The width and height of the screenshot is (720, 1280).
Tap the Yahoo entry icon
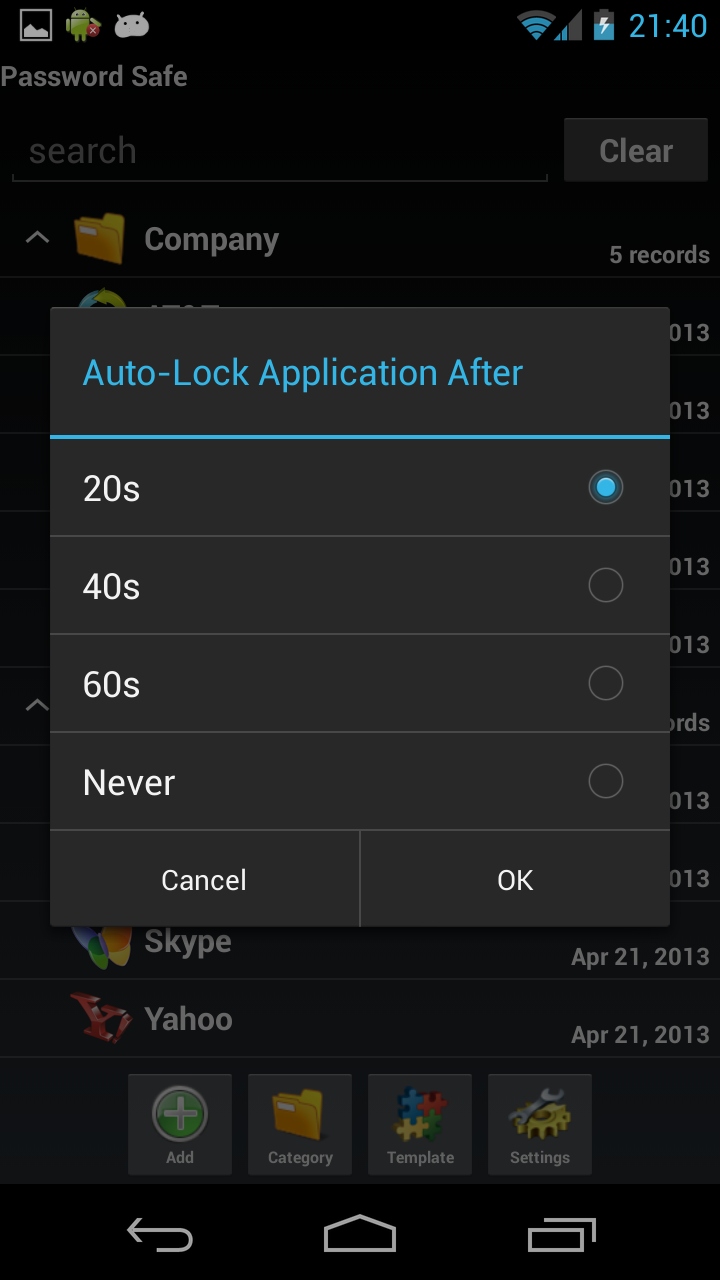(x=100, y=1018)
